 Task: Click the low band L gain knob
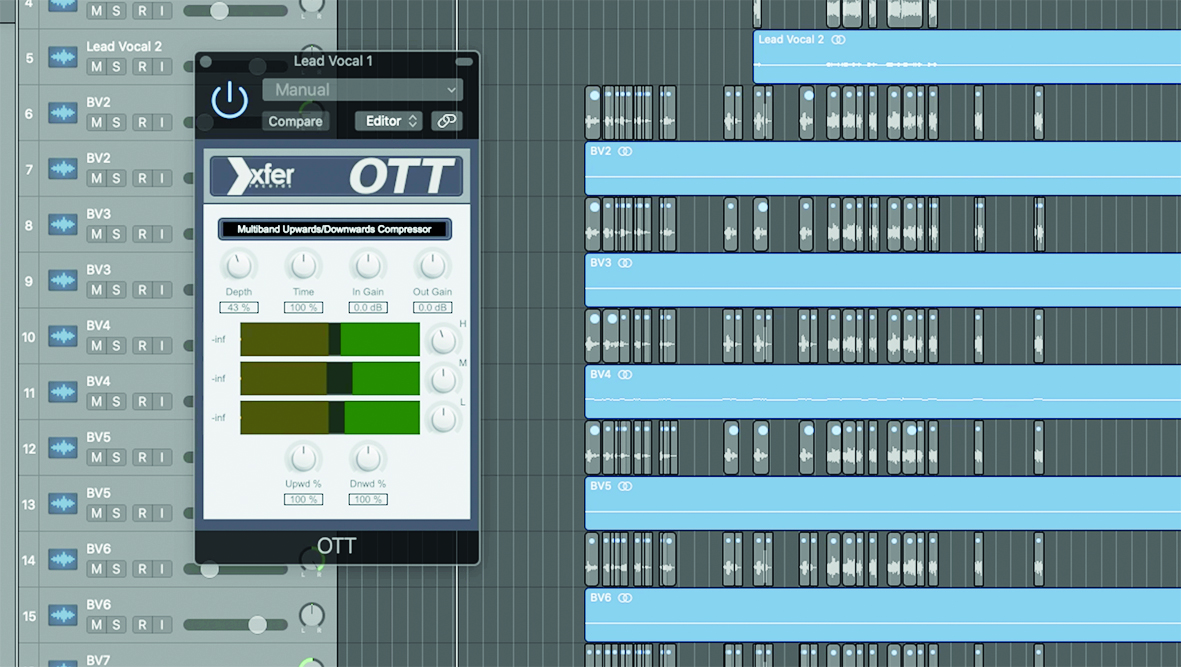pos(443,419)
